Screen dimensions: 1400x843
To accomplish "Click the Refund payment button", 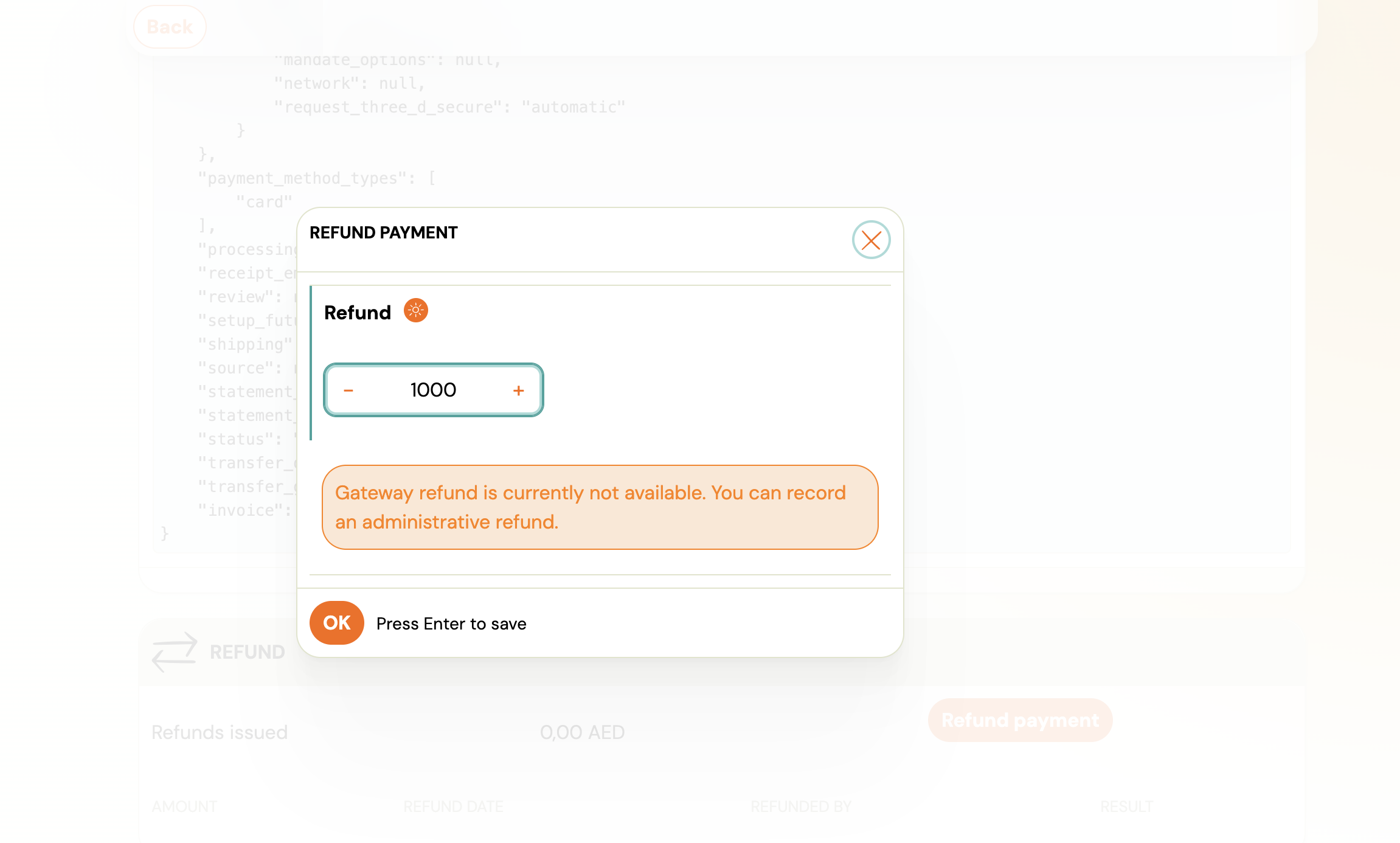I will [1019, 720].
